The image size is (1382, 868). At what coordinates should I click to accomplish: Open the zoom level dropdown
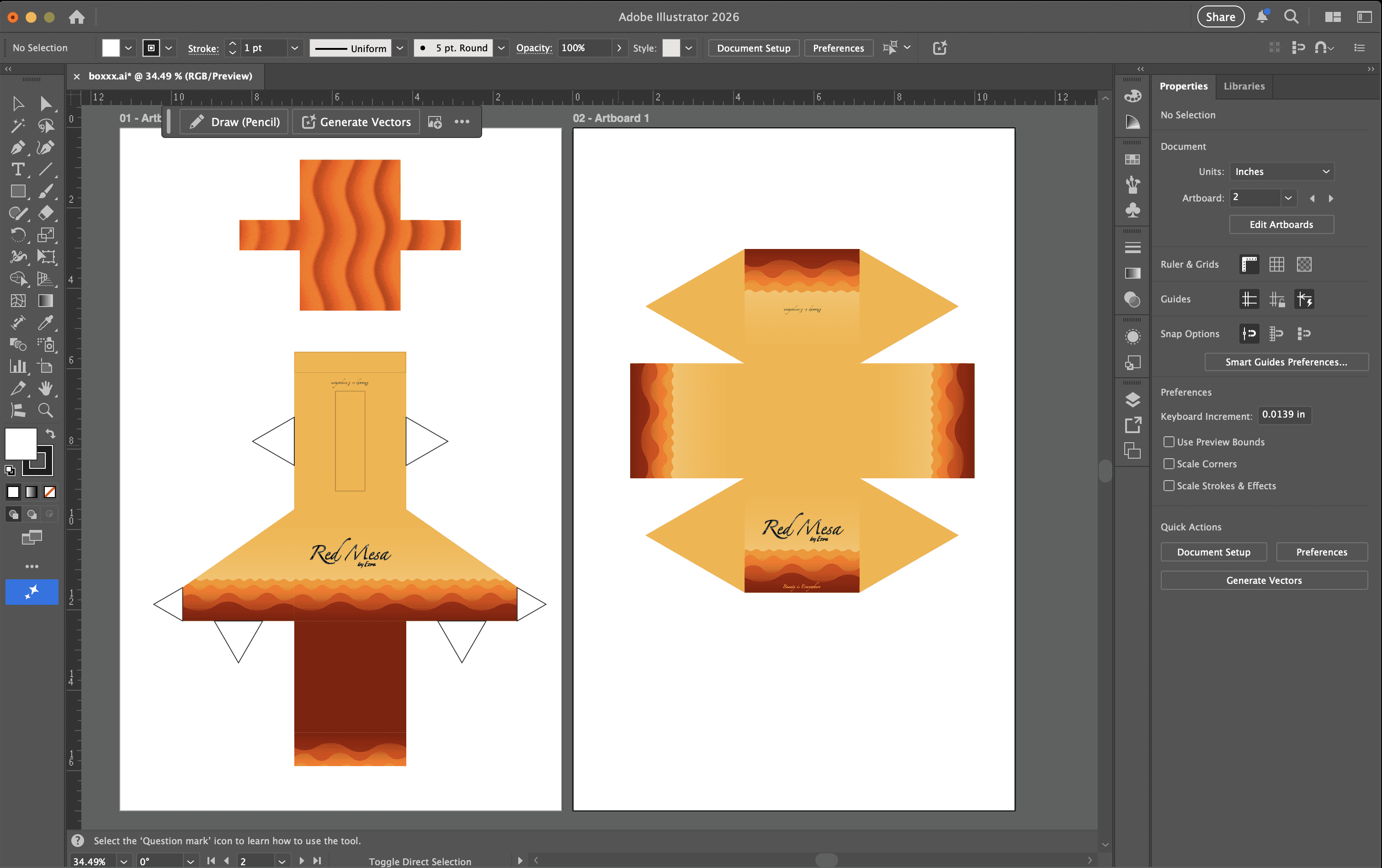[123, 861]
